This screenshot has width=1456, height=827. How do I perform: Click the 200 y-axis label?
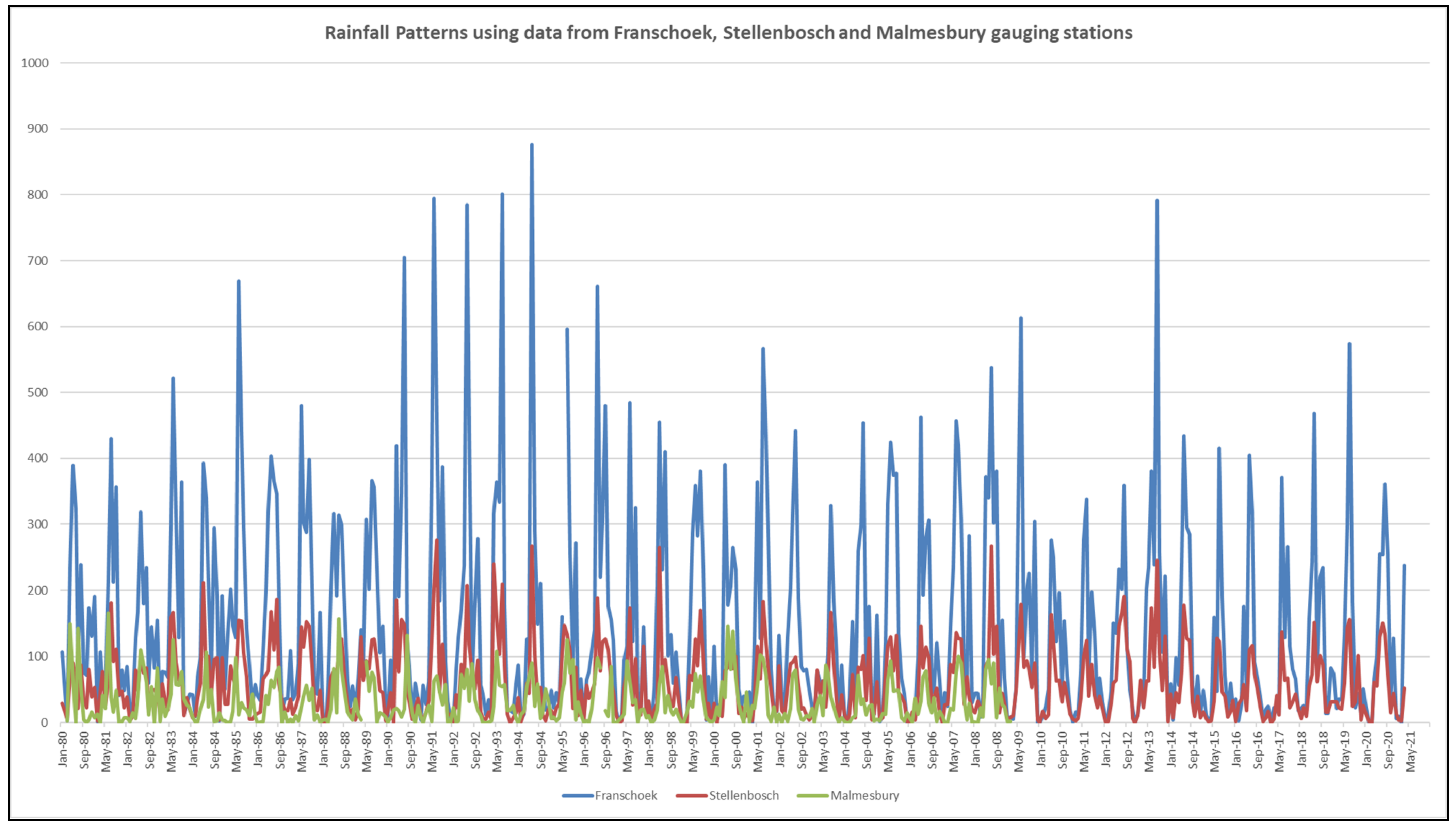point(38,591)
